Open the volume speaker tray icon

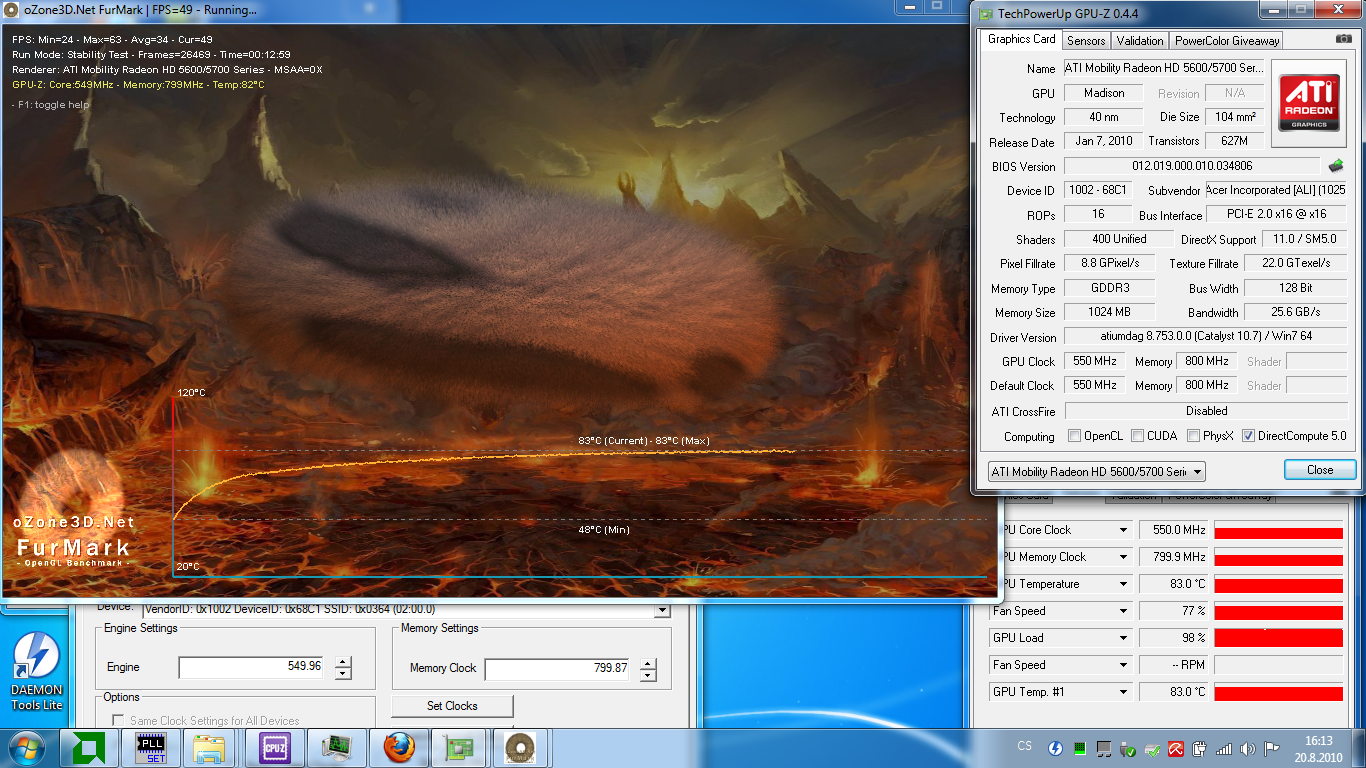[x=1248, y=748]
